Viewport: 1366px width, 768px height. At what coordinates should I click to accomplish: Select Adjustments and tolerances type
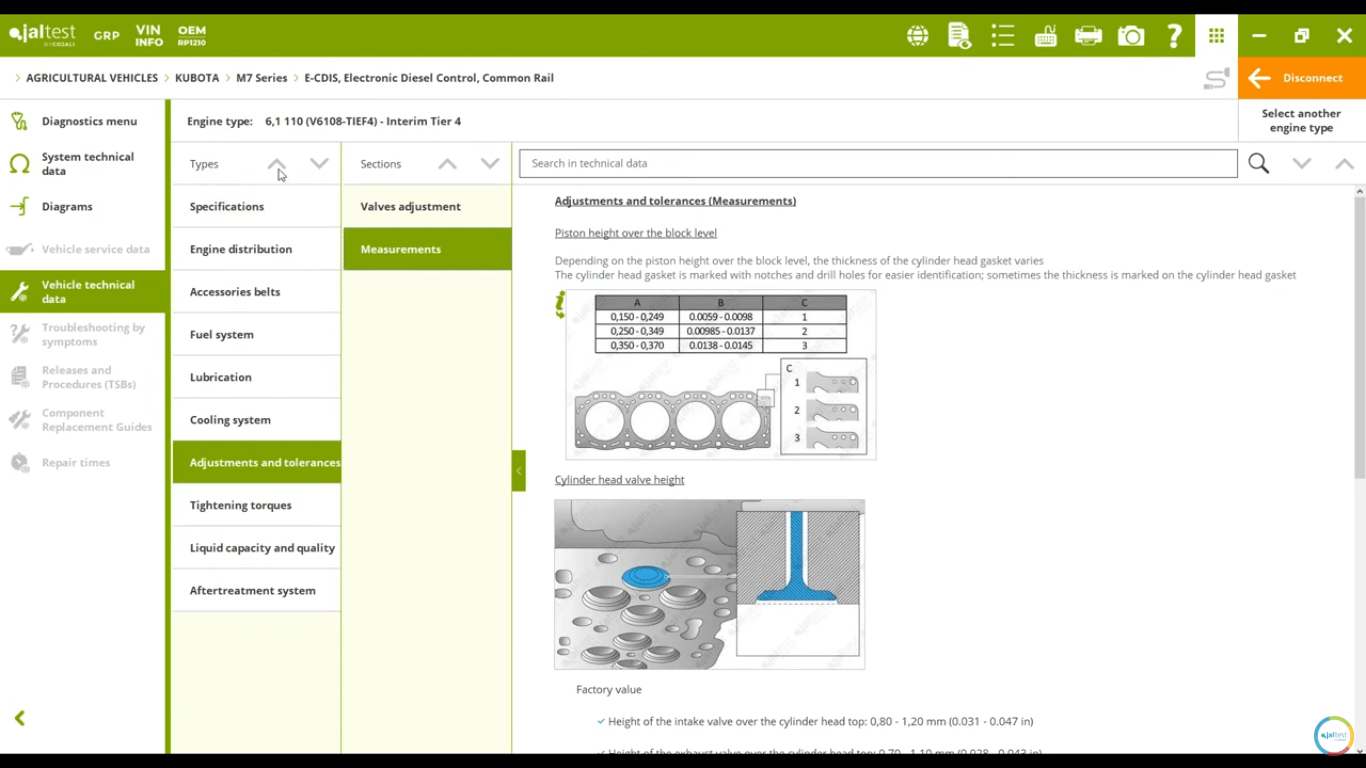(256, 463)
